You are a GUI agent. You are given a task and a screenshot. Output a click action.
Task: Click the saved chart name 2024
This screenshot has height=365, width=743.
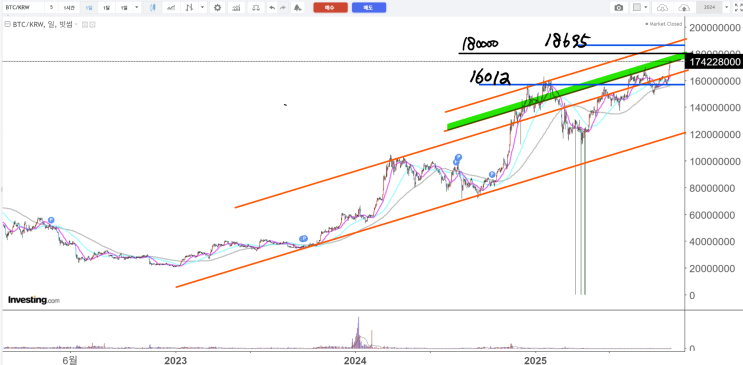click(x=709, y=7)
